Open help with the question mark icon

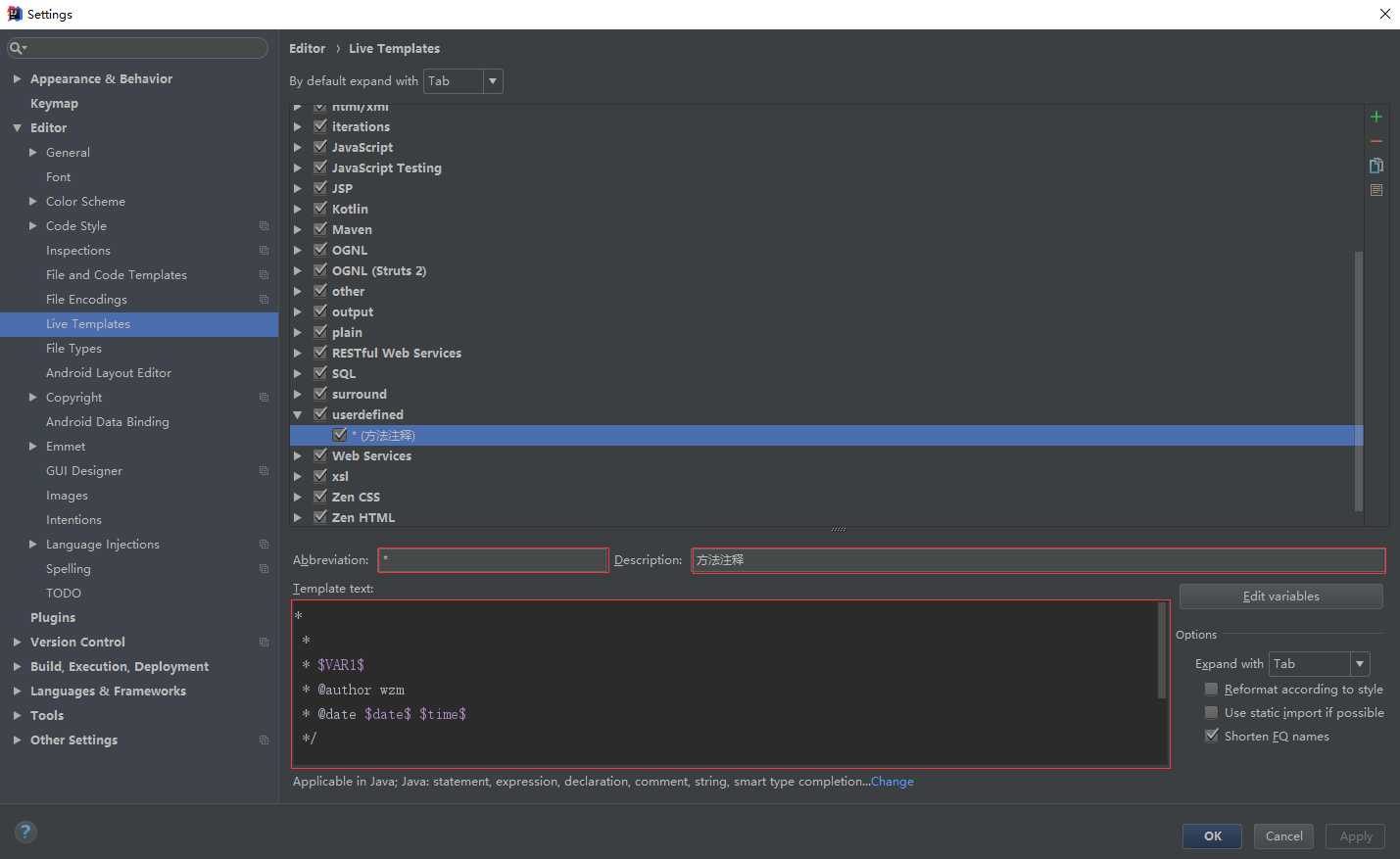click(25, 832)
